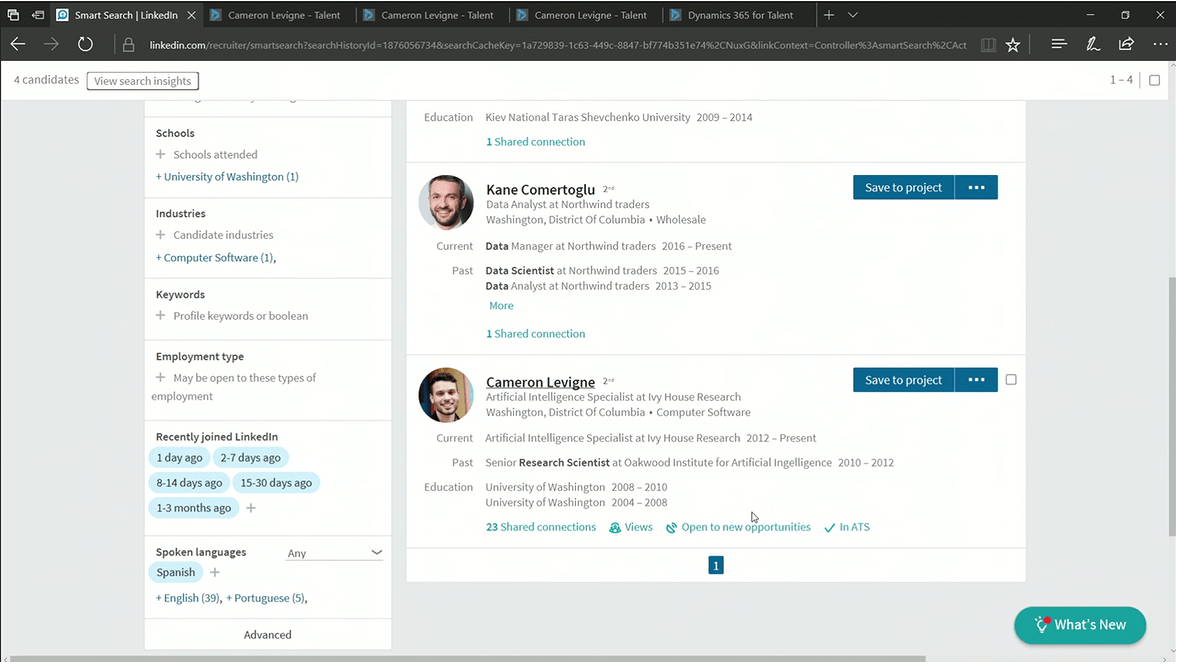Select 2-7 days ago joined filter
Viewport: 1177px width, 664px height.
point(250,458)
